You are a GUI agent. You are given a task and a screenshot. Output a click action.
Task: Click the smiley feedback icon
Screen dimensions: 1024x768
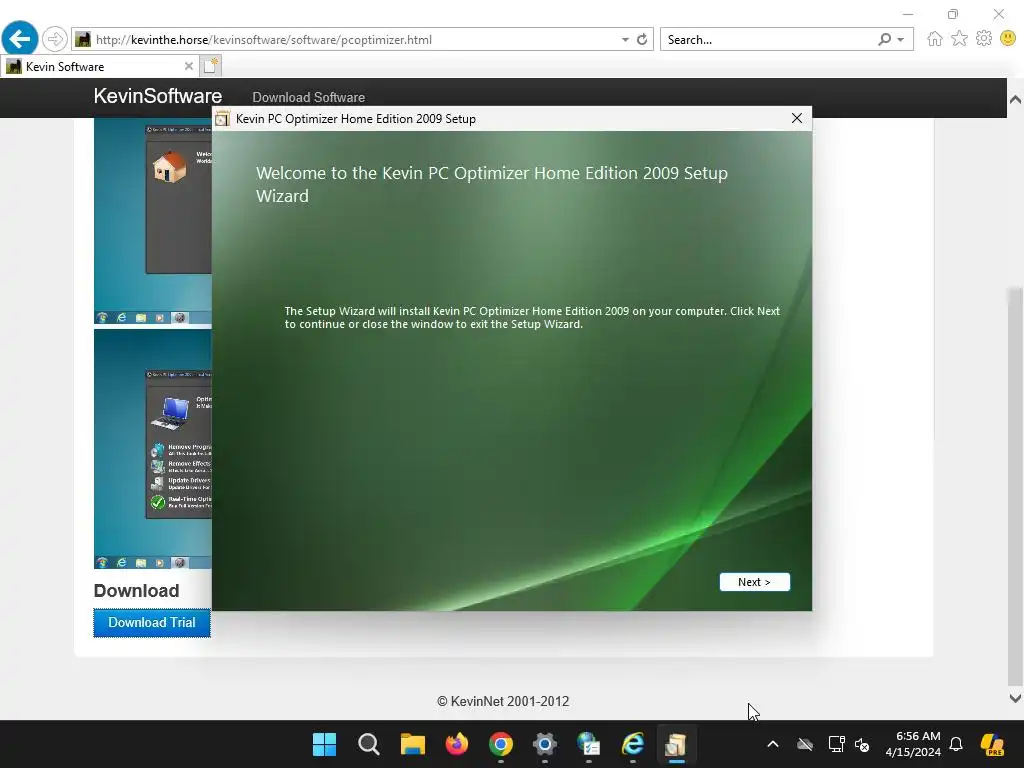tap(1008, 39)
